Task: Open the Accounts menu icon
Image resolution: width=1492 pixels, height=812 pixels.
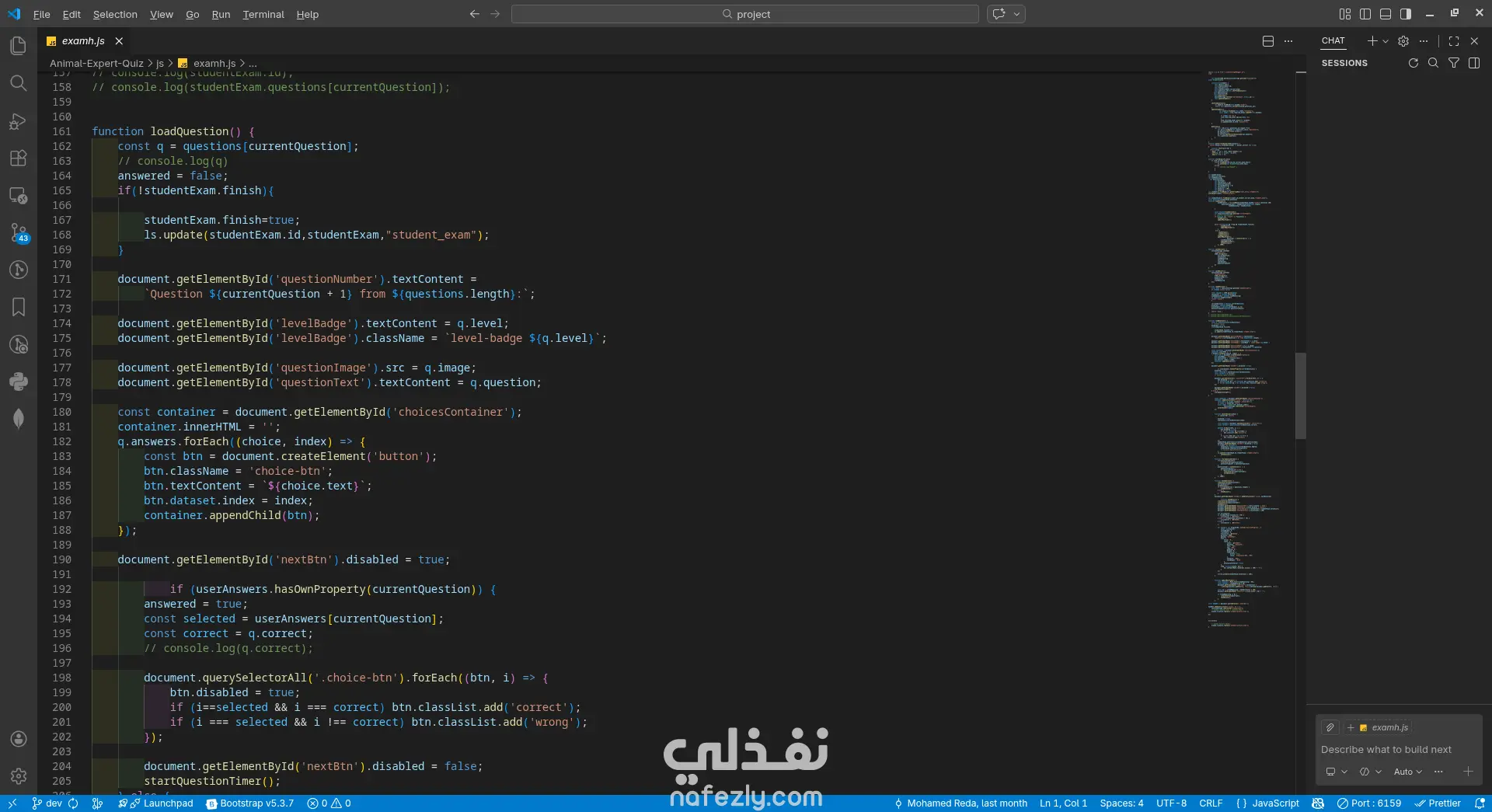Action: tap(19, 739)
